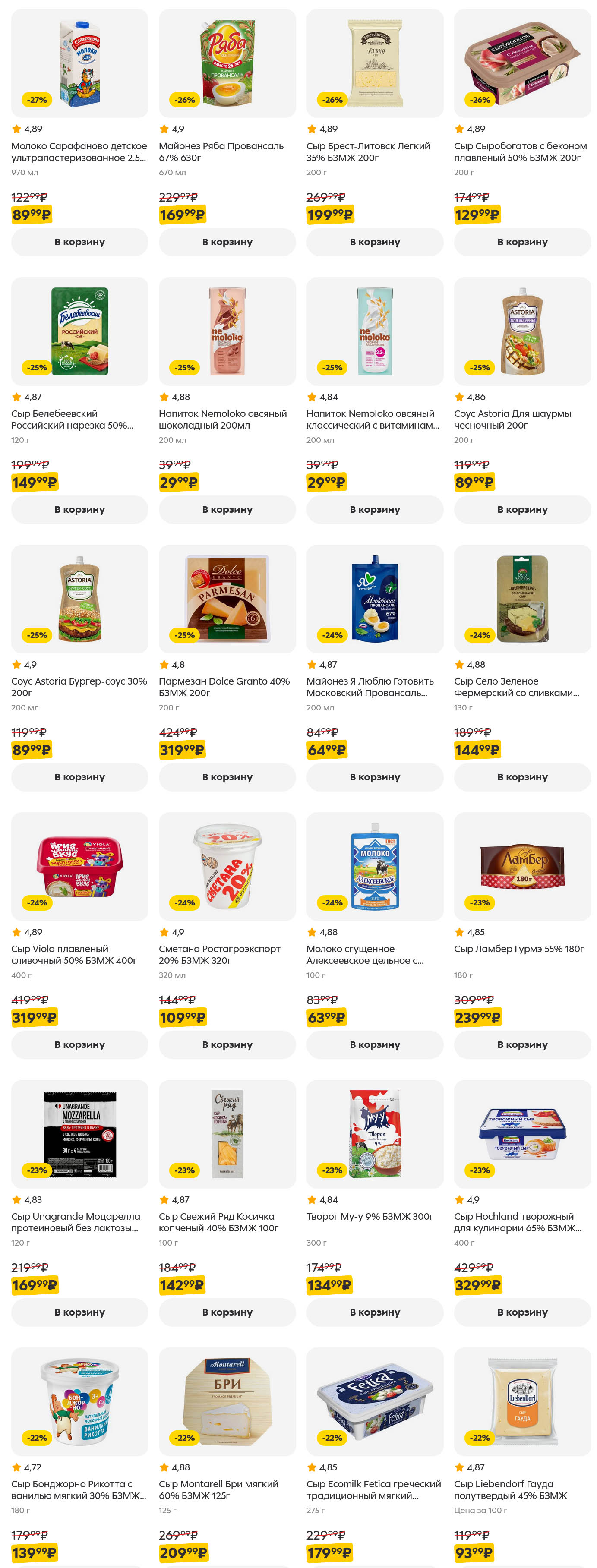Click 179.99₽ price of Ecomilk Fetica

[x=329, y=1552]
